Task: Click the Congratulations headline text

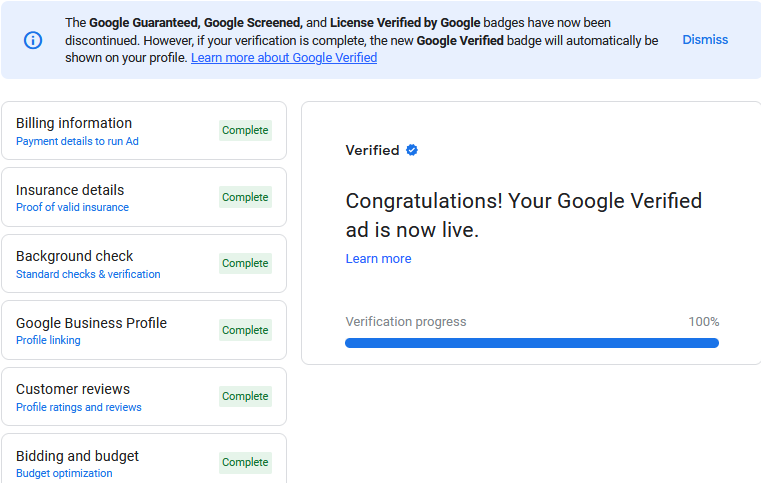Action: [x=524, y=215]
